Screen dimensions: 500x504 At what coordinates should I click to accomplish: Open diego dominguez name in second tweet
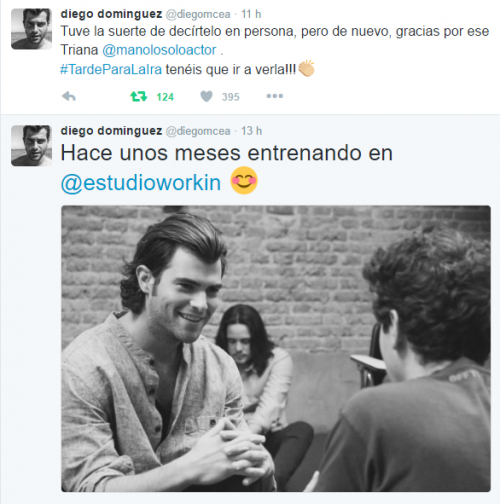point(111,131)
